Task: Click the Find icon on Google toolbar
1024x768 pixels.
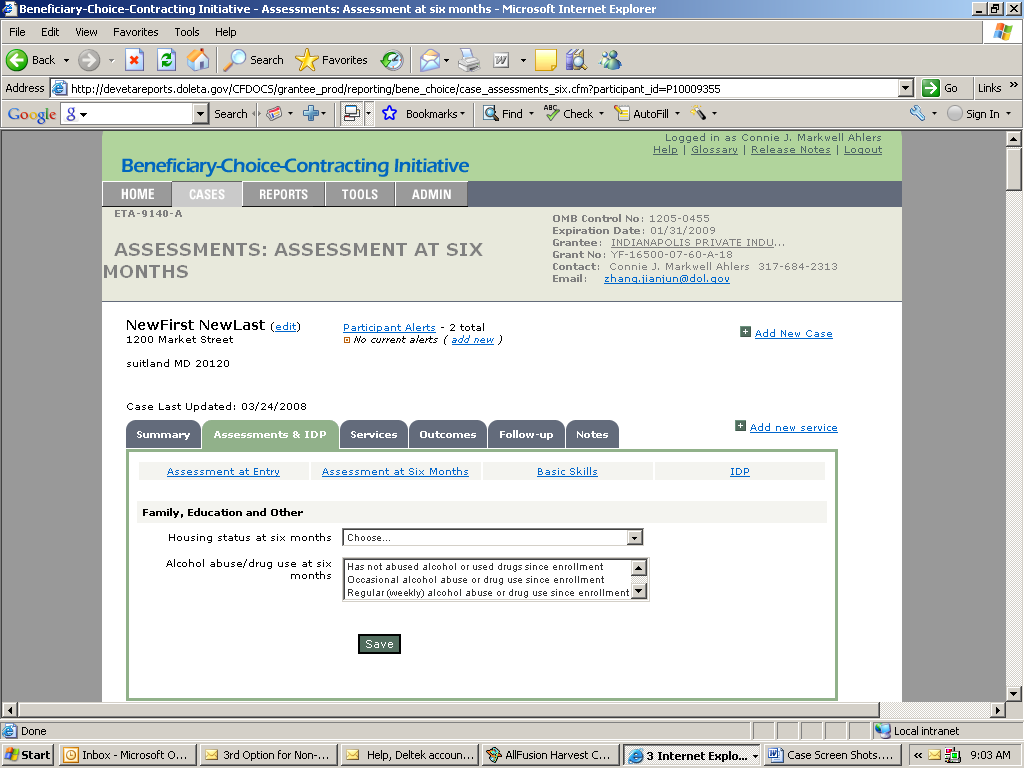Action: click(x=490, y=114)
